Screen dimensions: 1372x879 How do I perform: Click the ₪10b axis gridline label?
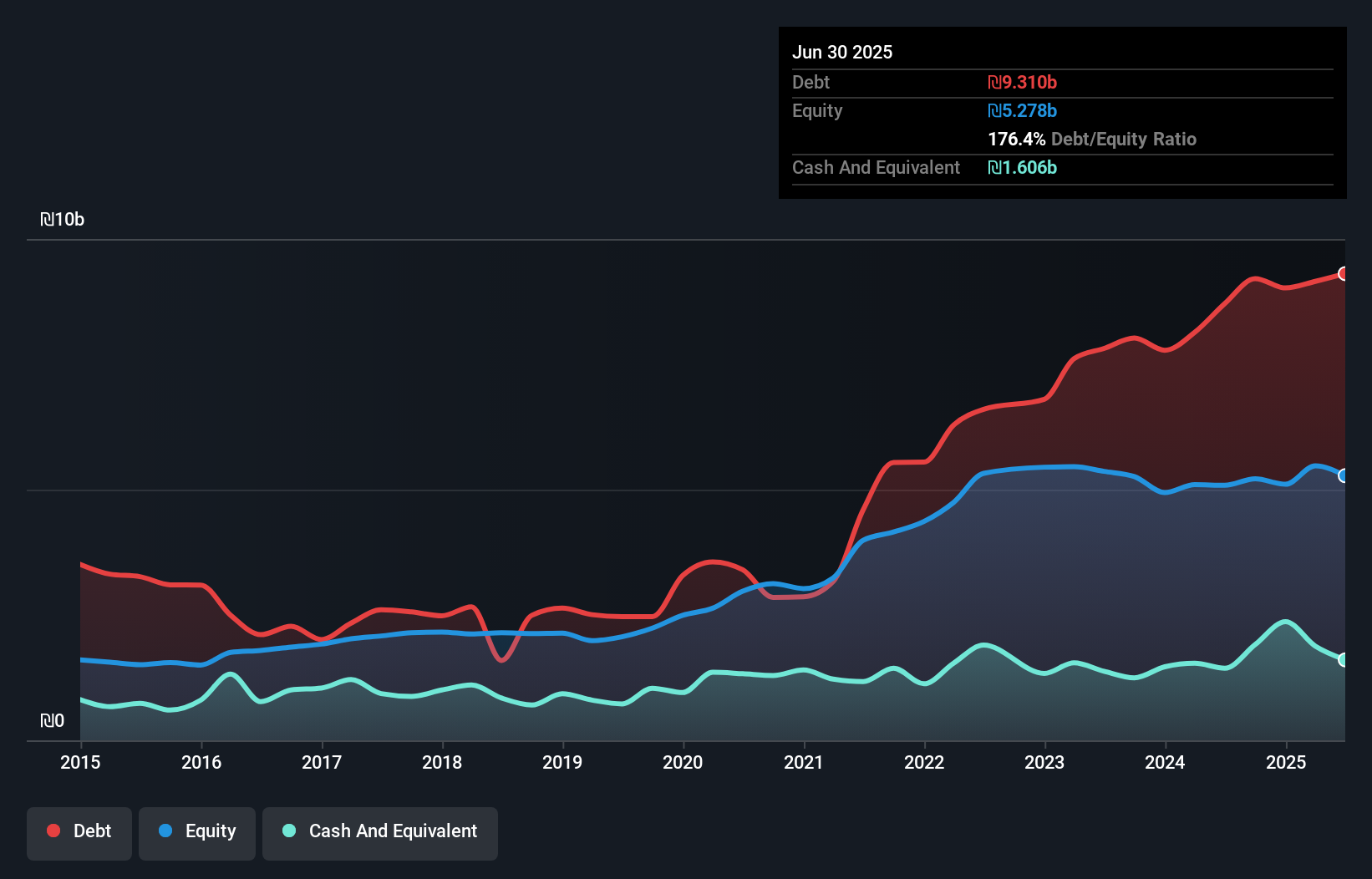coord(62,218)
